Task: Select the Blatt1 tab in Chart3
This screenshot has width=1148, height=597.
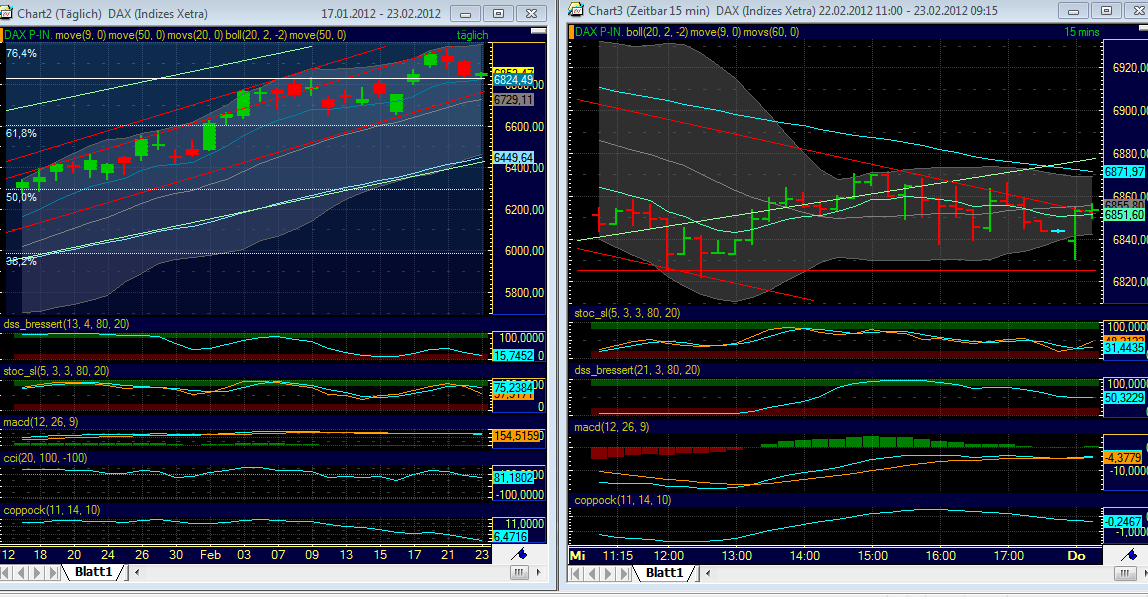Action: click(663, 573)
